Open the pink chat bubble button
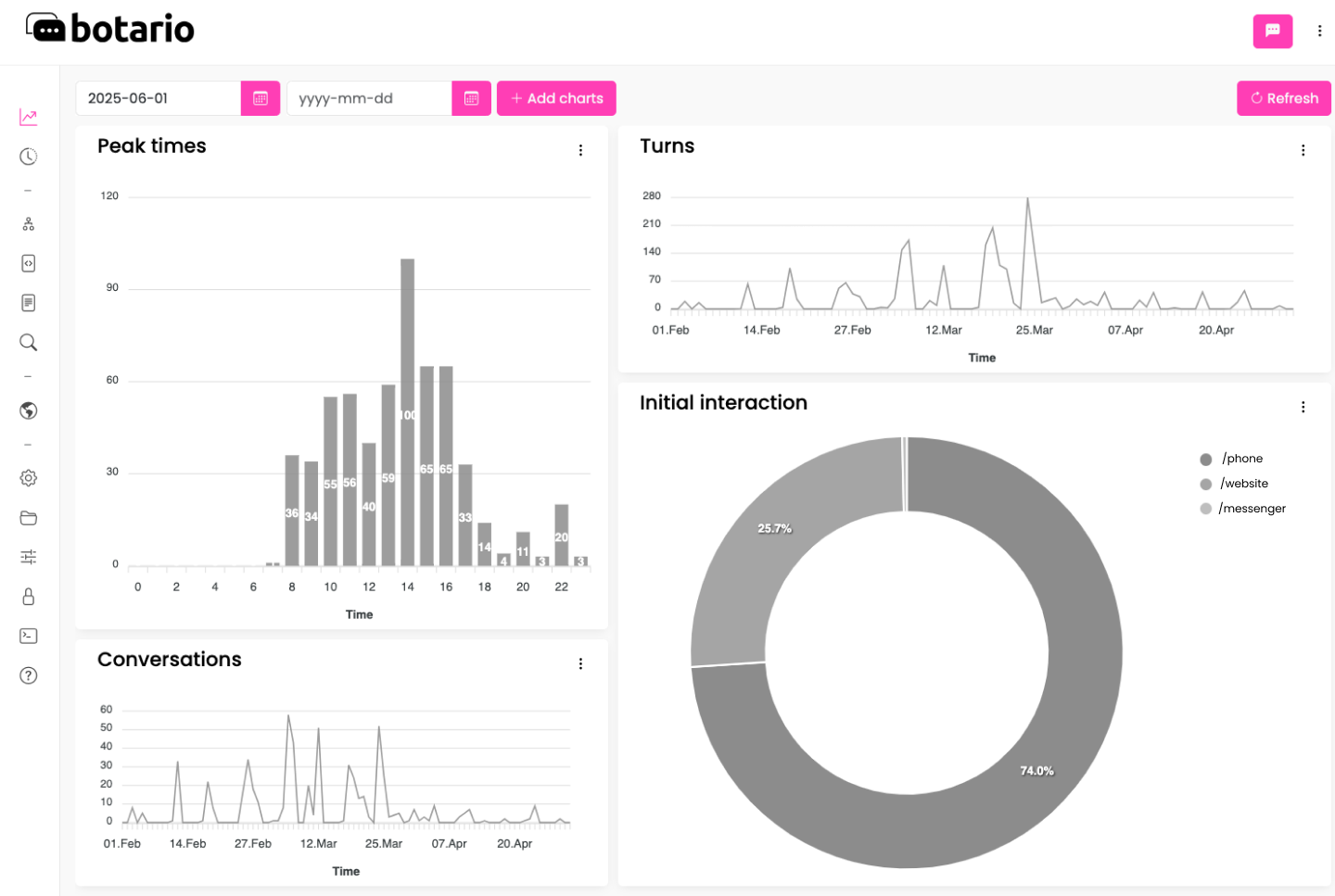Viewport: 1335px width, 896px height. 1273,31
